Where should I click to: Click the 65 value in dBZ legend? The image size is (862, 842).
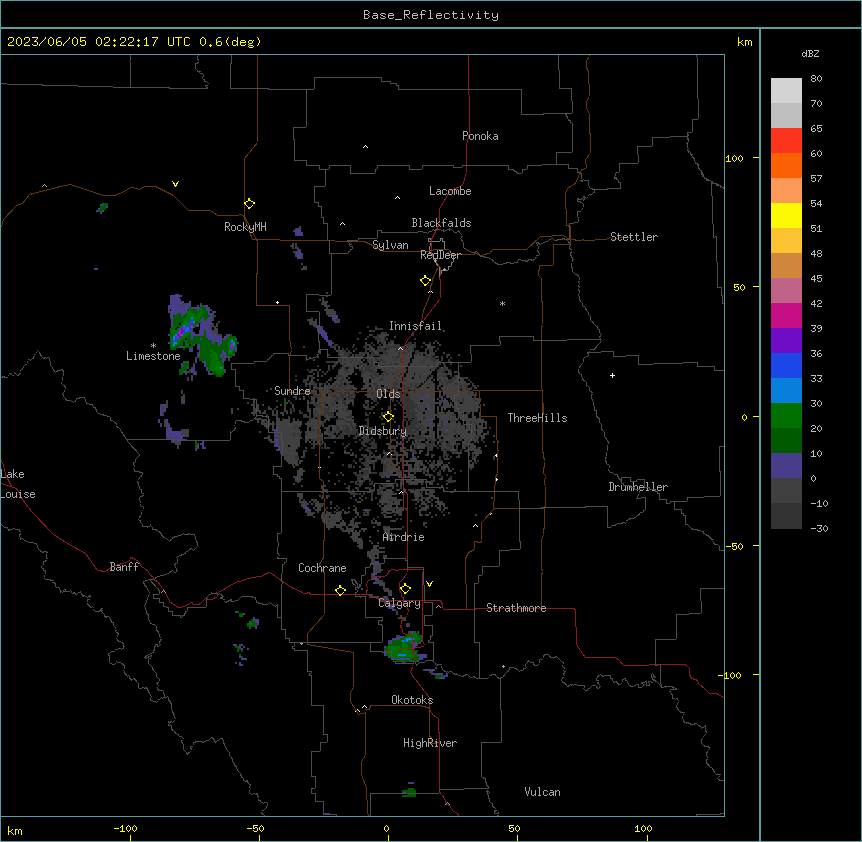(x=816, y=129)
